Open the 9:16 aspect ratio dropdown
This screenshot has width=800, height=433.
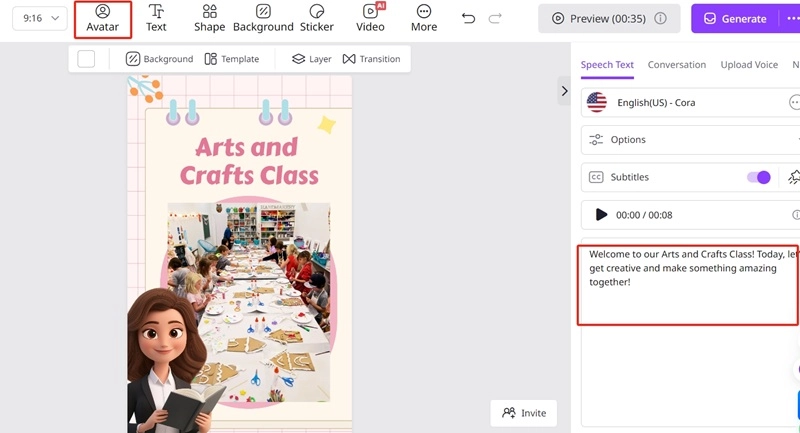click(x=40, y=18)
